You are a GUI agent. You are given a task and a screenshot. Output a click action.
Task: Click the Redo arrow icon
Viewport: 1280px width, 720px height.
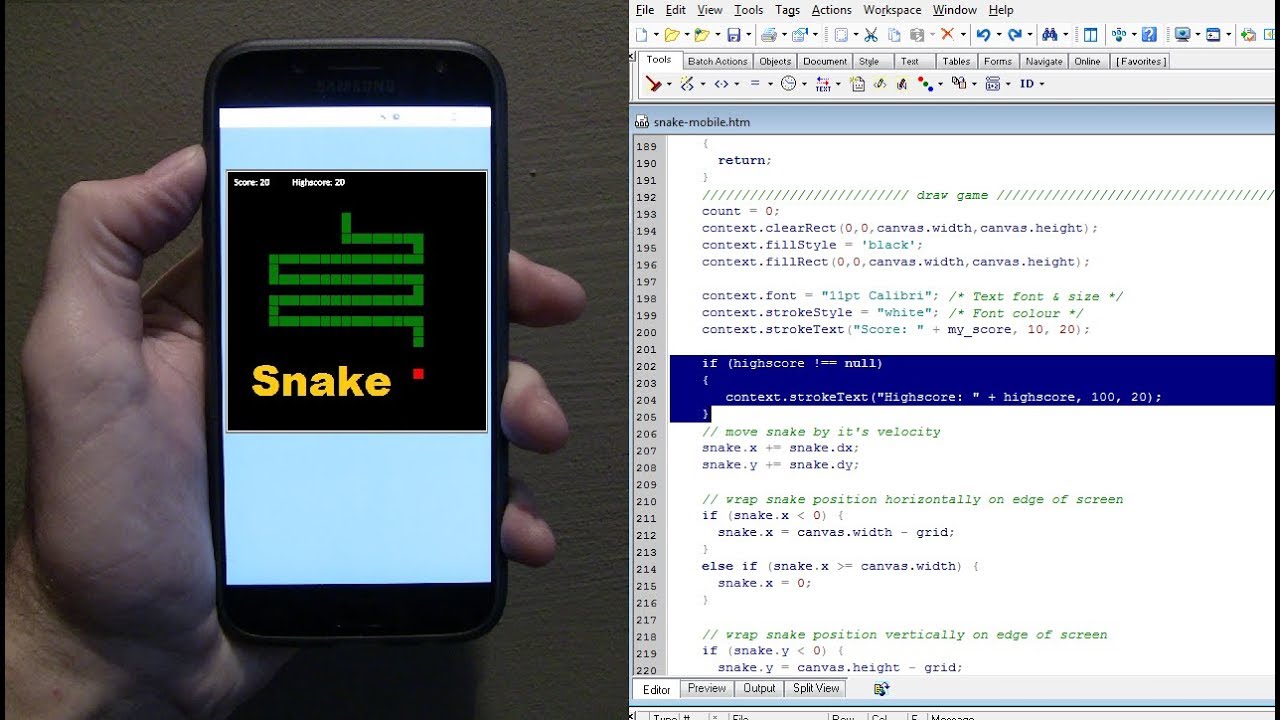(1014, 35)
